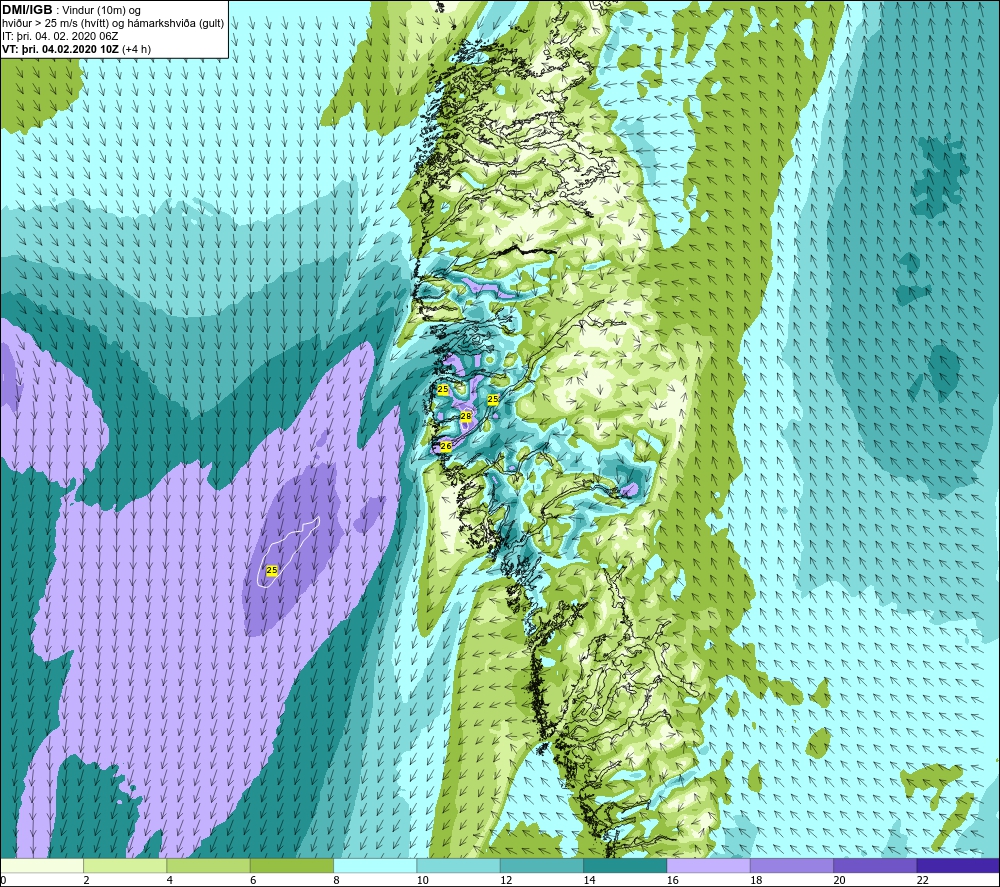Pick the 20–22 m/s purple legend swatch
Screen dimensions: 1000x887
point(875,865)
